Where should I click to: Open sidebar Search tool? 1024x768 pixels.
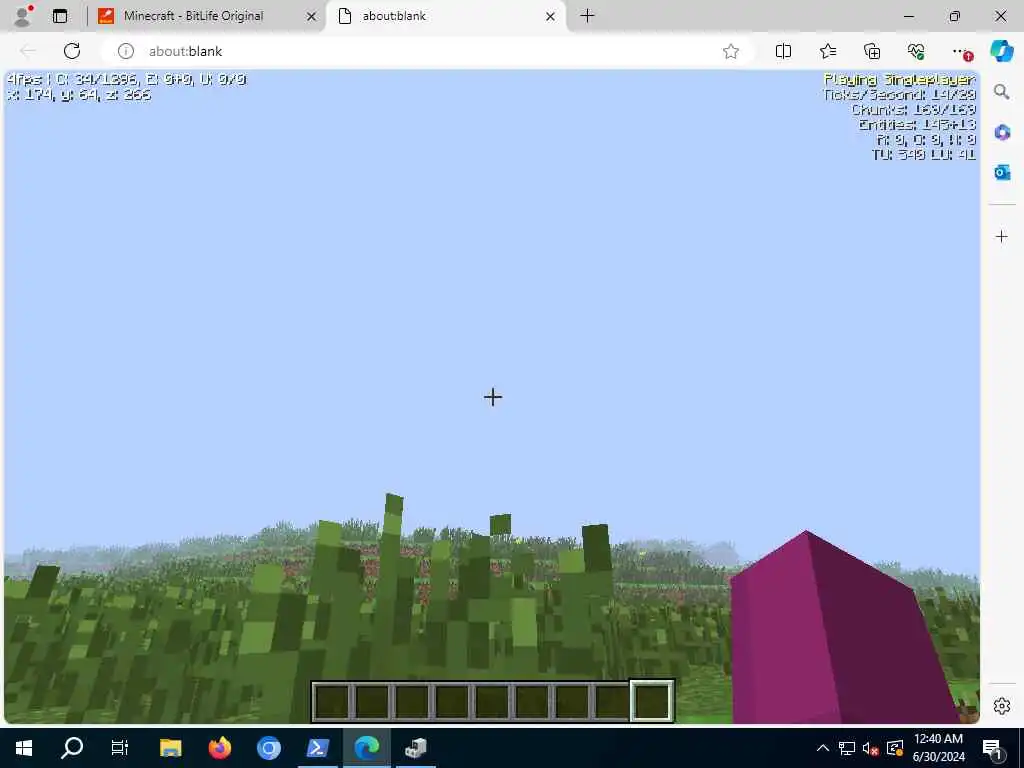(1002, 91)
